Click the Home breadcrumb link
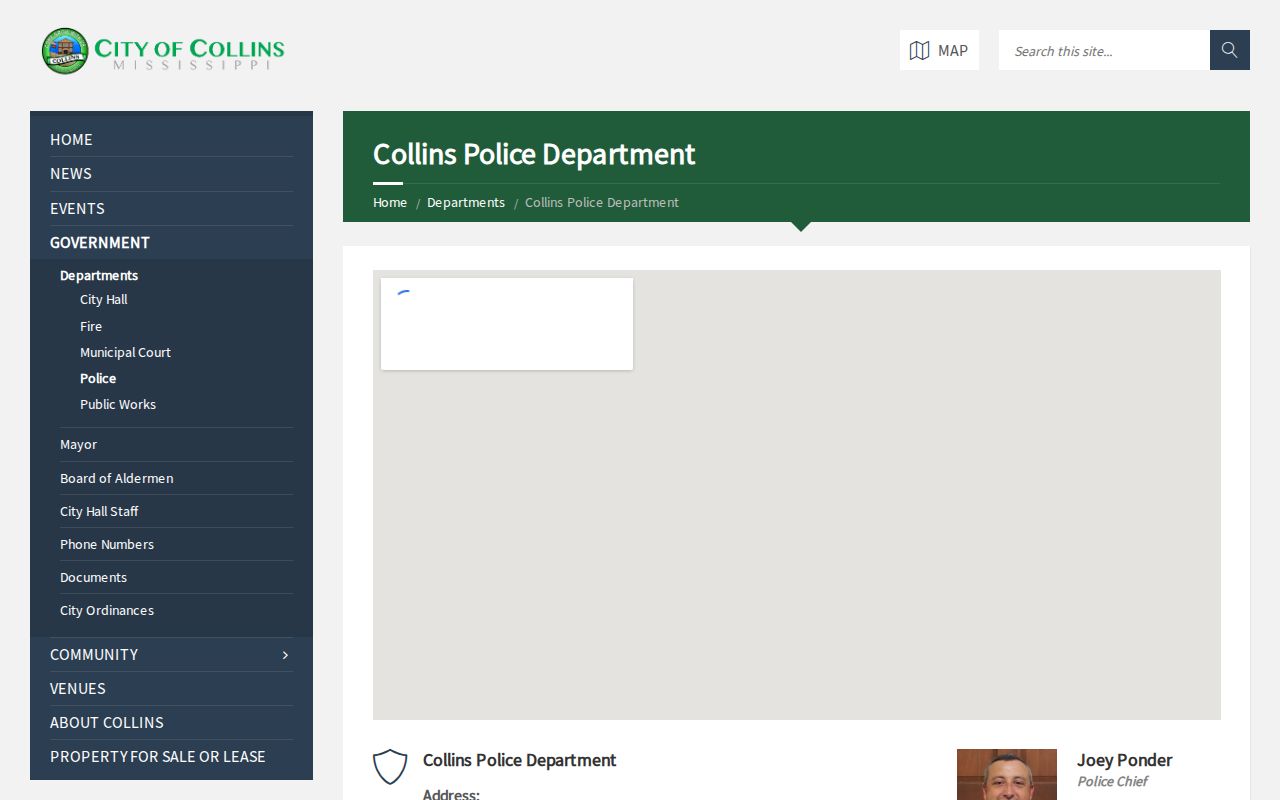The image size is (1280, 800). click(390, 203)
